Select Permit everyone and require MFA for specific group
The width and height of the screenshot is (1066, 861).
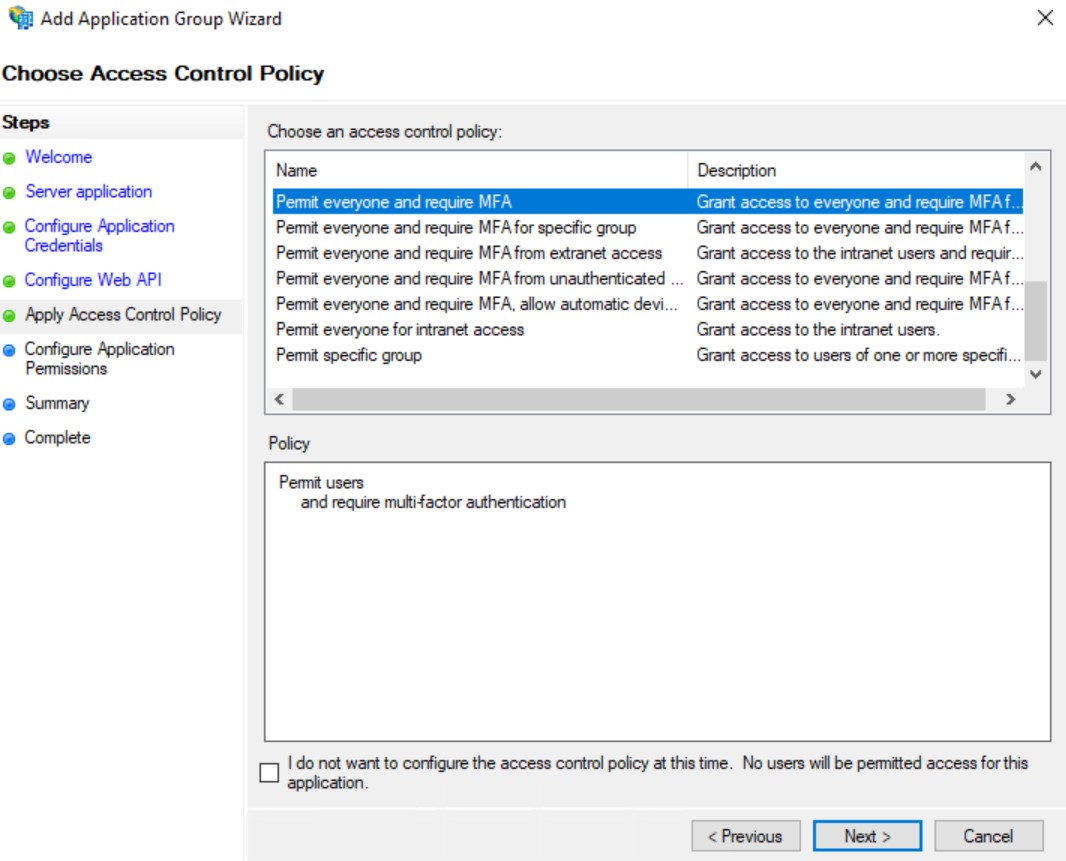647,227
